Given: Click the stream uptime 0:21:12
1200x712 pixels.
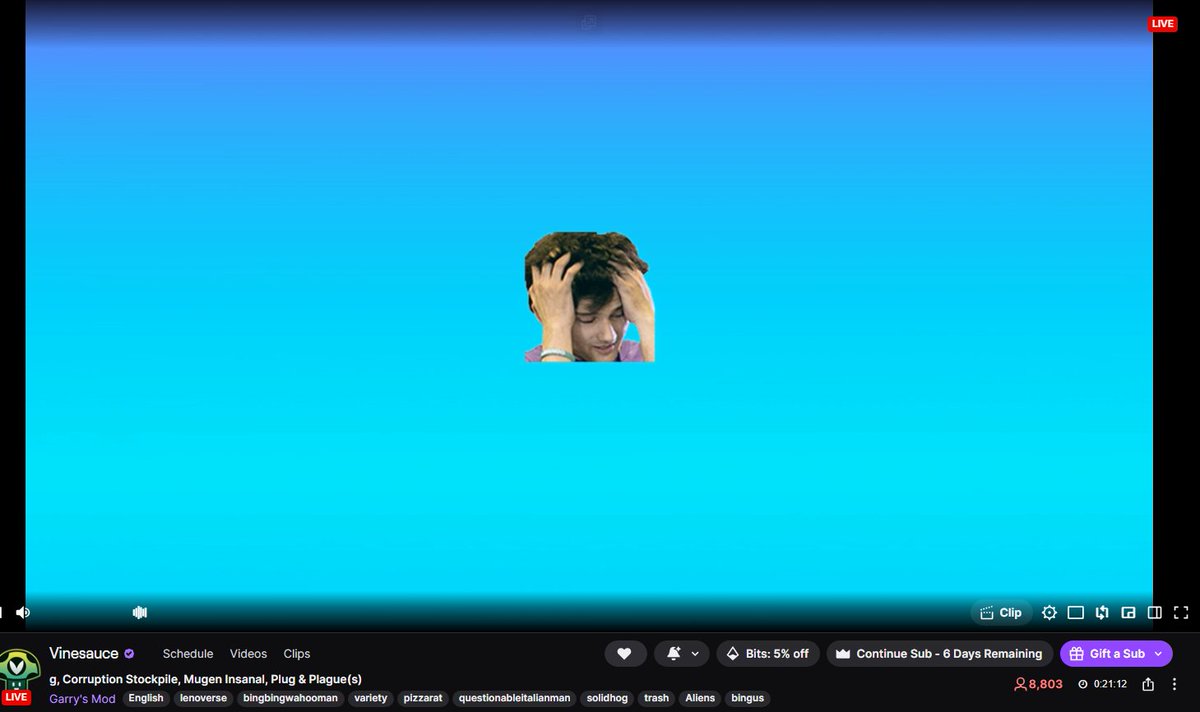Looking at the screenshot, I should [x=1102, y=685].
